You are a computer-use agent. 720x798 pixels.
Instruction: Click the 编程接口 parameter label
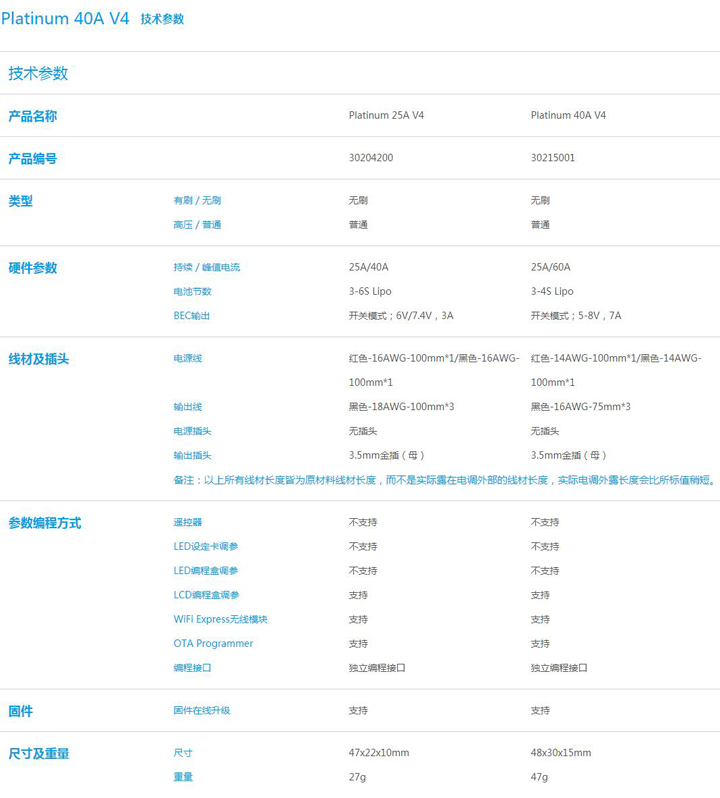click(192, 668)
